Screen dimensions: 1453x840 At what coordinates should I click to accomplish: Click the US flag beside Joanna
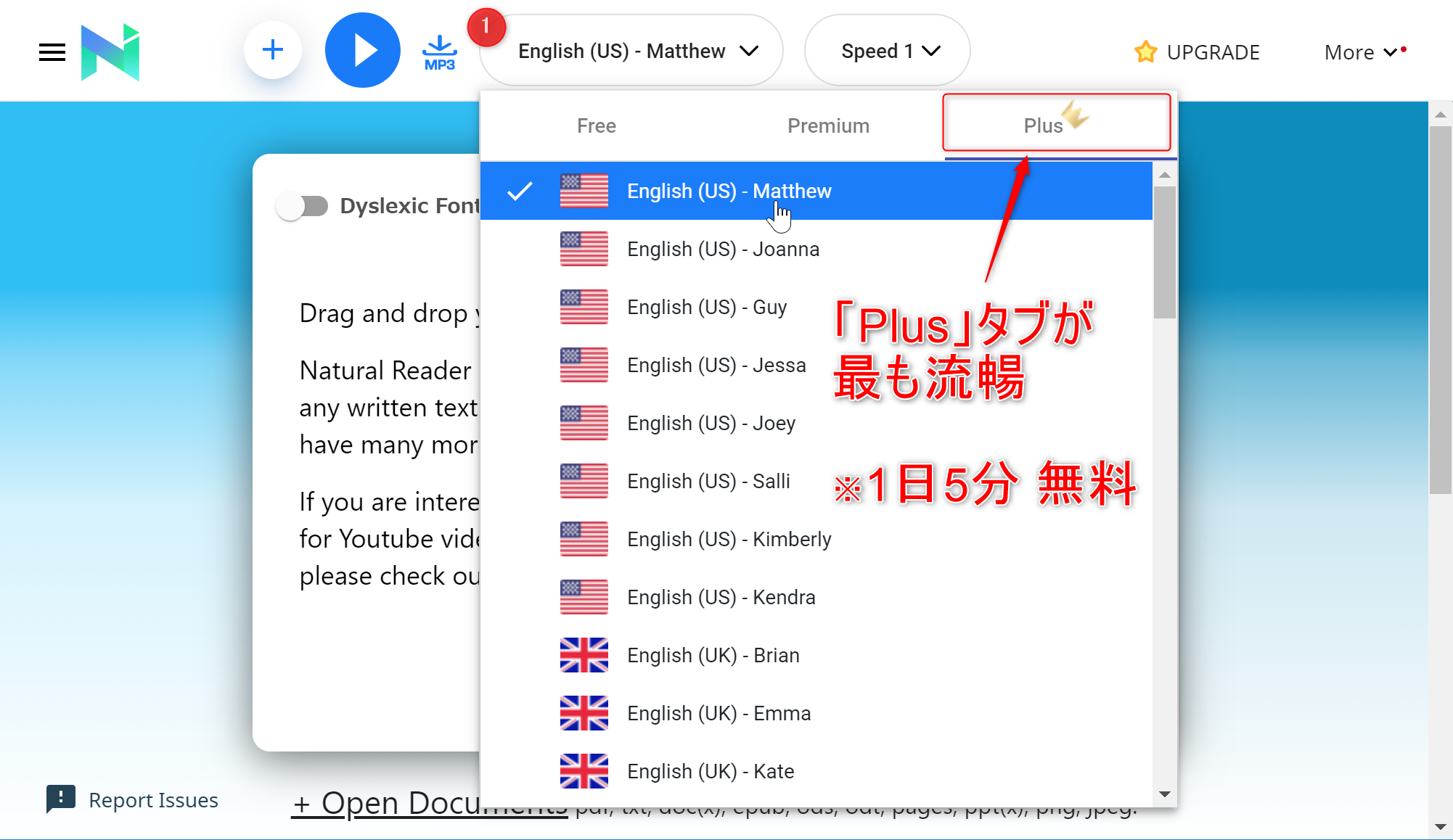click(584, 249)
